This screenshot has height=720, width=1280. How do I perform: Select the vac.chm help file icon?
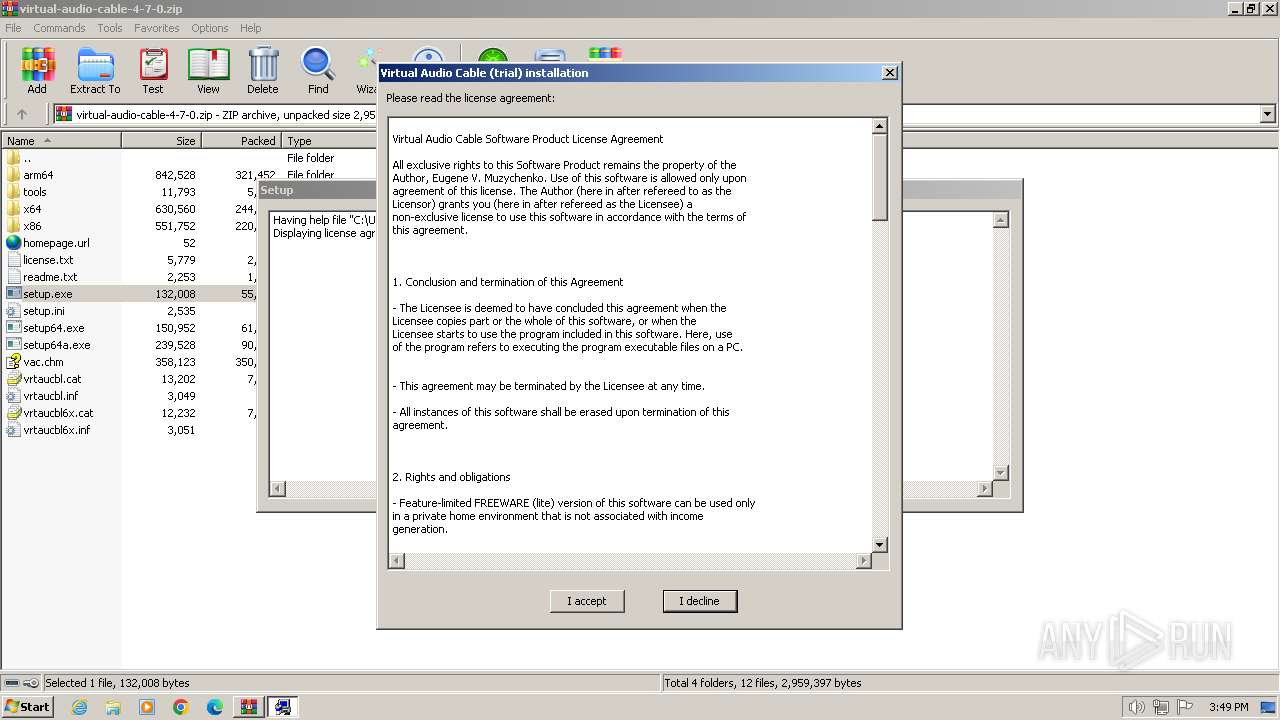click(13, 362)
